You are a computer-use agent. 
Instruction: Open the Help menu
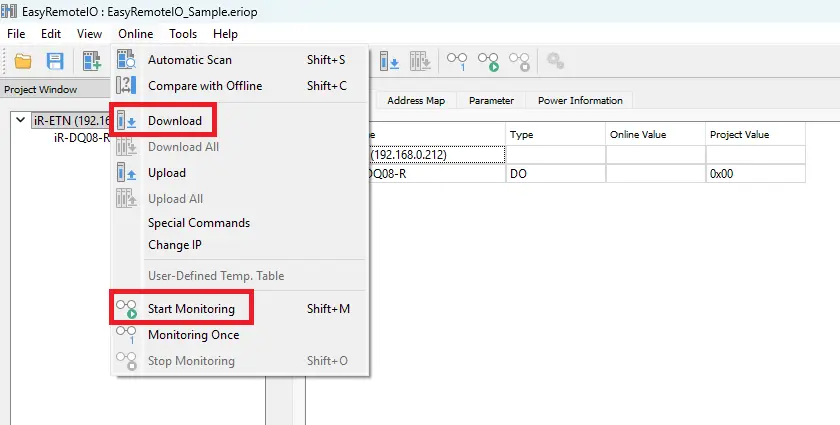(x=225, y=34)
